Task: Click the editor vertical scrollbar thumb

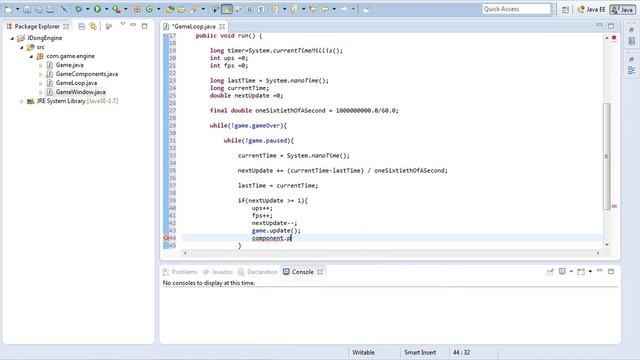Action: coord(607,157)
